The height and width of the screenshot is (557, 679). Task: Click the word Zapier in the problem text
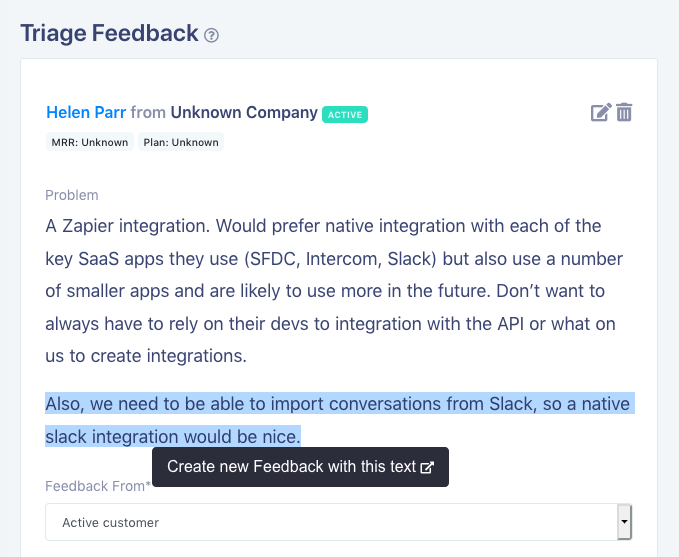88,226
